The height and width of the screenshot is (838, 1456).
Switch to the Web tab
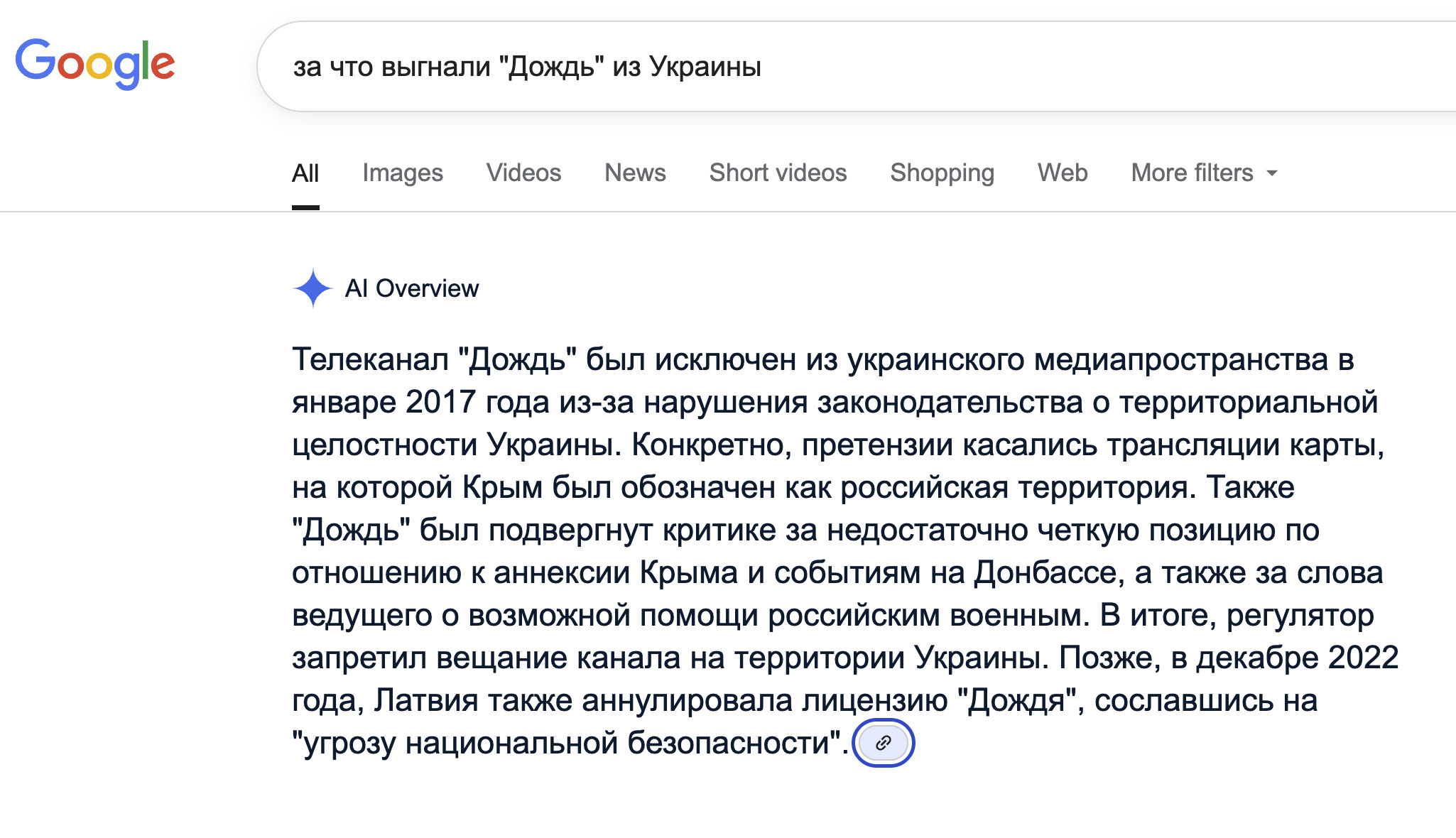pyautogui.click(x=1062, y=173)
